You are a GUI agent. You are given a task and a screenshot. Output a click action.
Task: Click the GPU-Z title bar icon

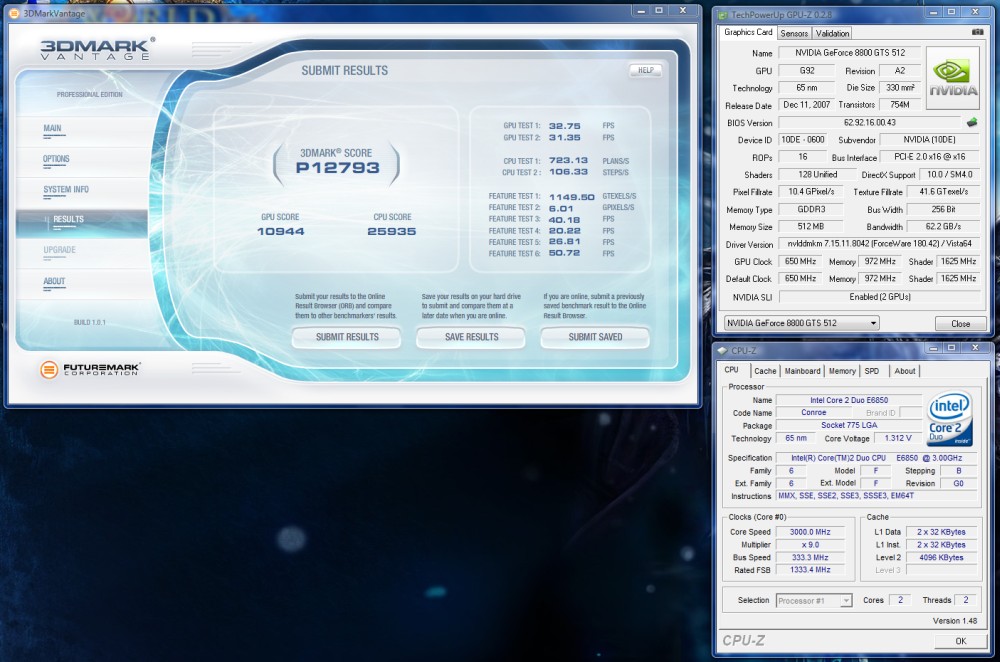pos(723,15)
